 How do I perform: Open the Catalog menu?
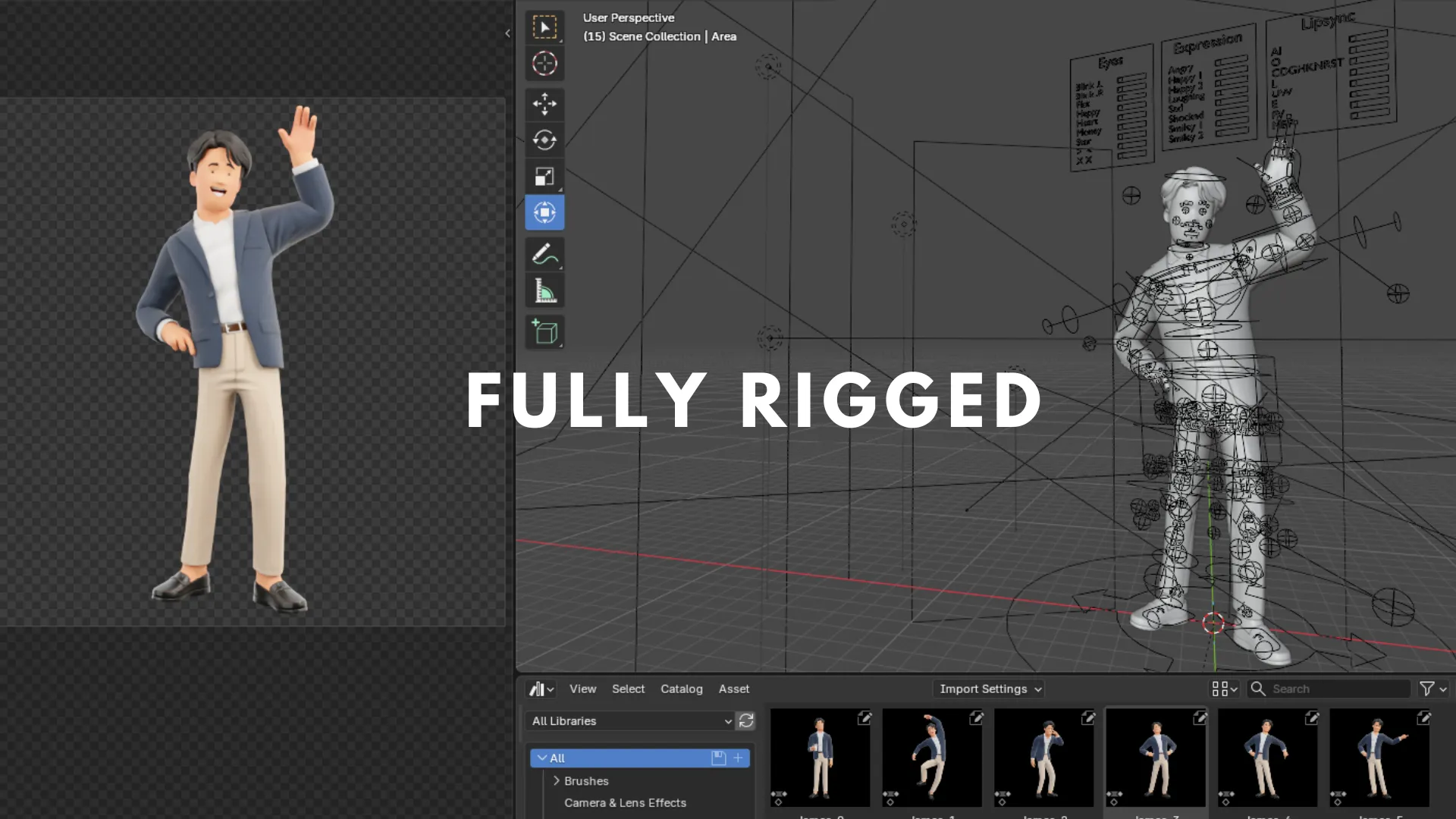tap(681, 689)
